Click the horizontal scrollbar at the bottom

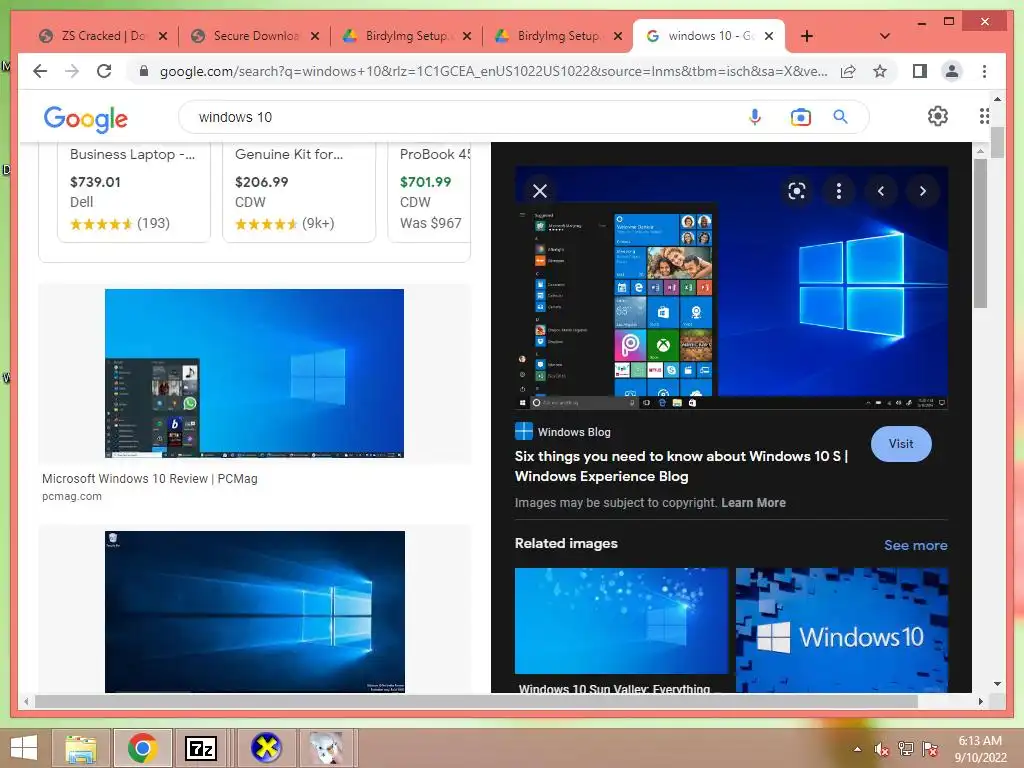click(x=476, y=701)
